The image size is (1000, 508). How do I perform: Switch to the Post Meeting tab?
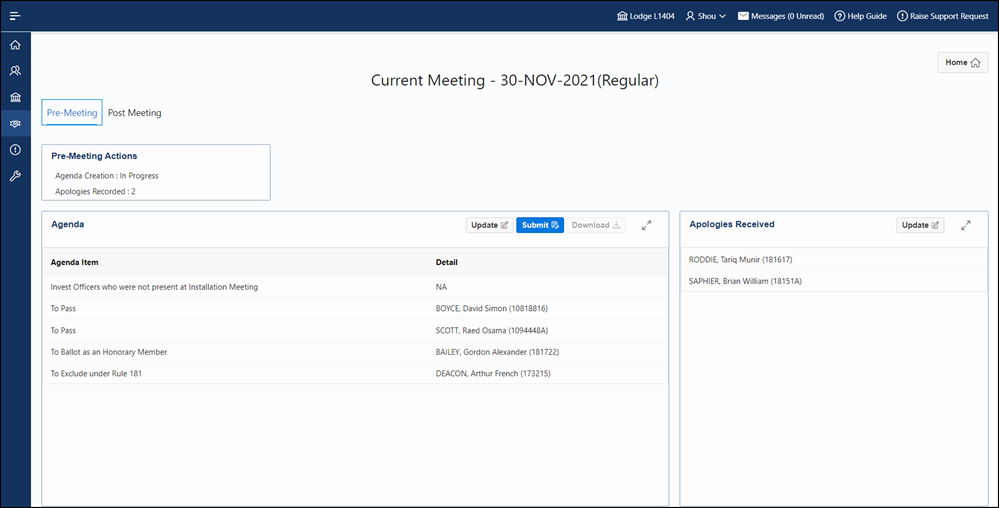134,113
